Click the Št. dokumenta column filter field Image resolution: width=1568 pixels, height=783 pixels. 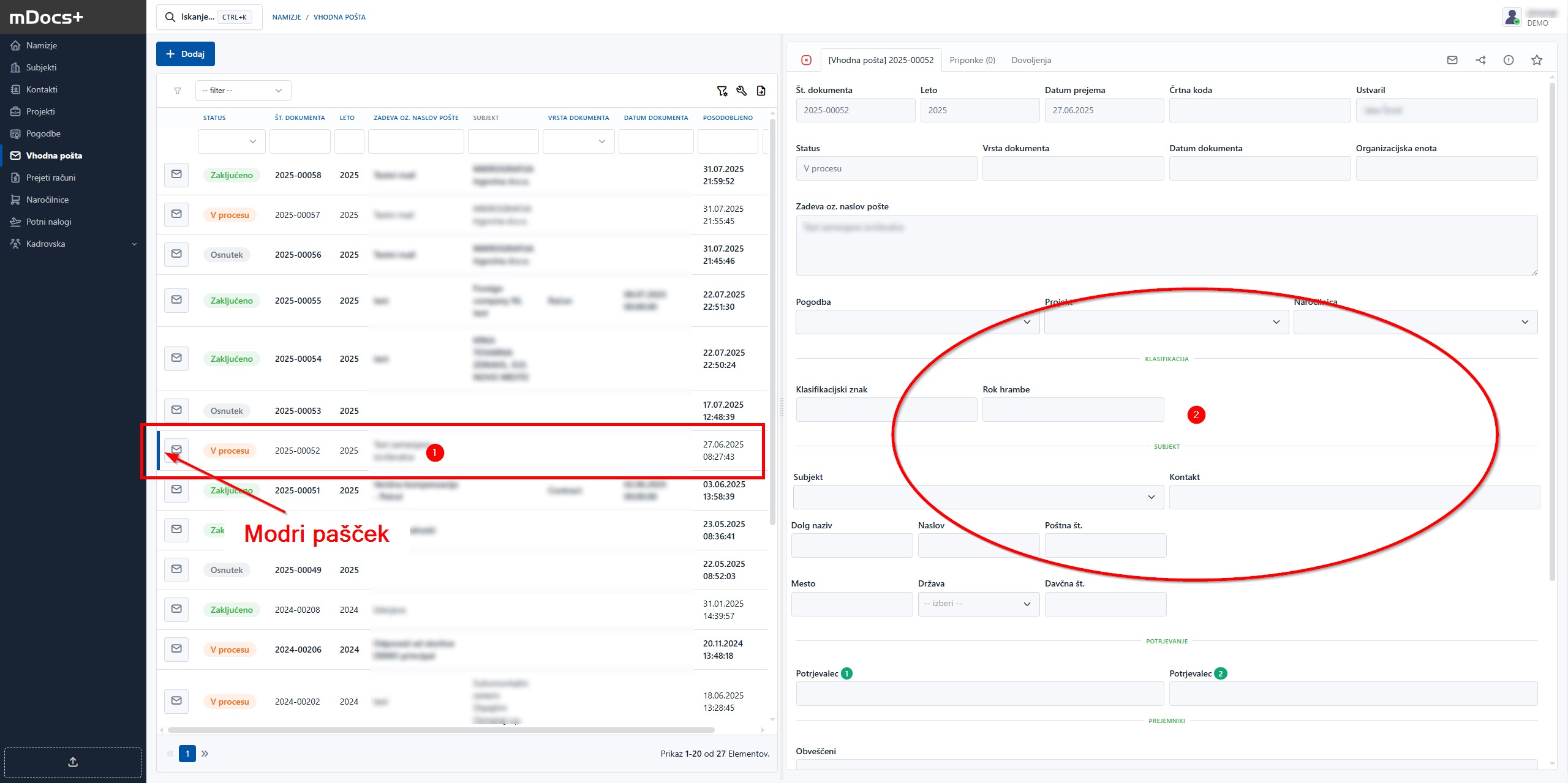[x=300, y=141]
